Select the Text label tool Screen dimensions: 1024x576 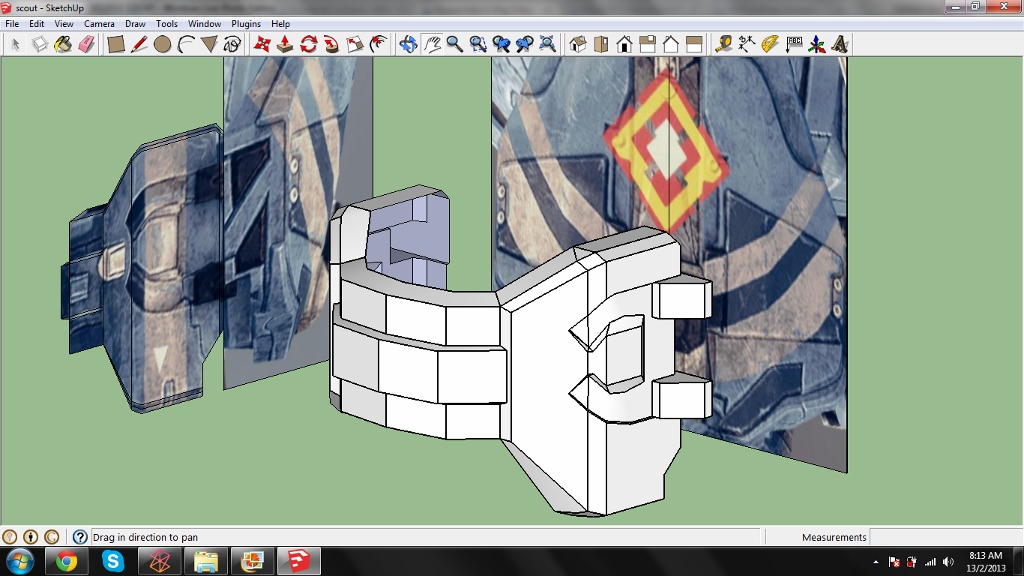point(794,44)
